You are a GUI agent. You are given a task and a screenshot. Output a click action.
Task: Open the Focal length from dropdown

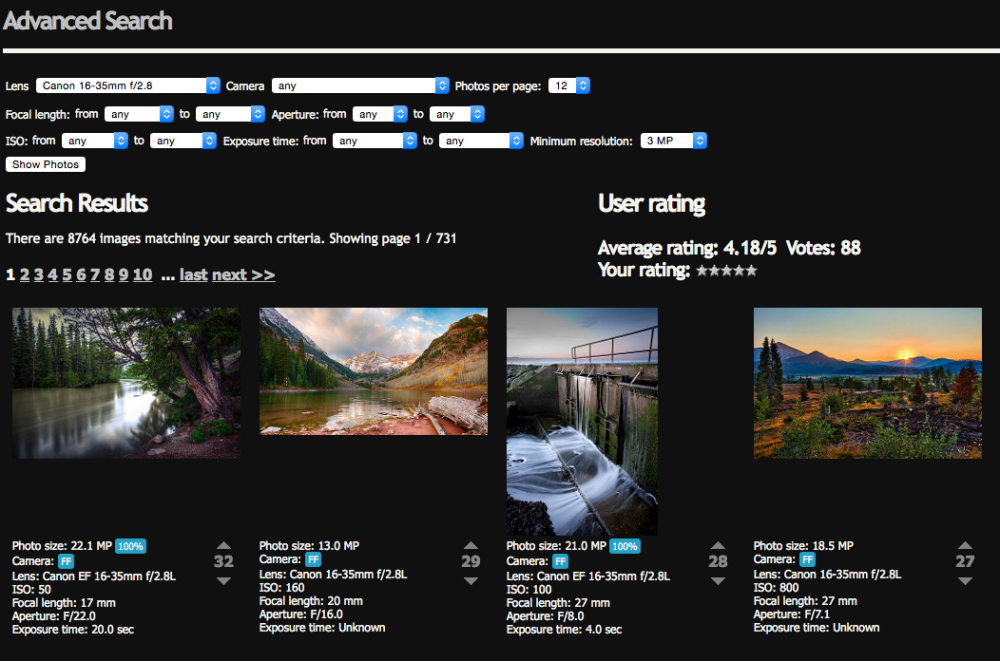pyautogui.click(x=139, y=114)
